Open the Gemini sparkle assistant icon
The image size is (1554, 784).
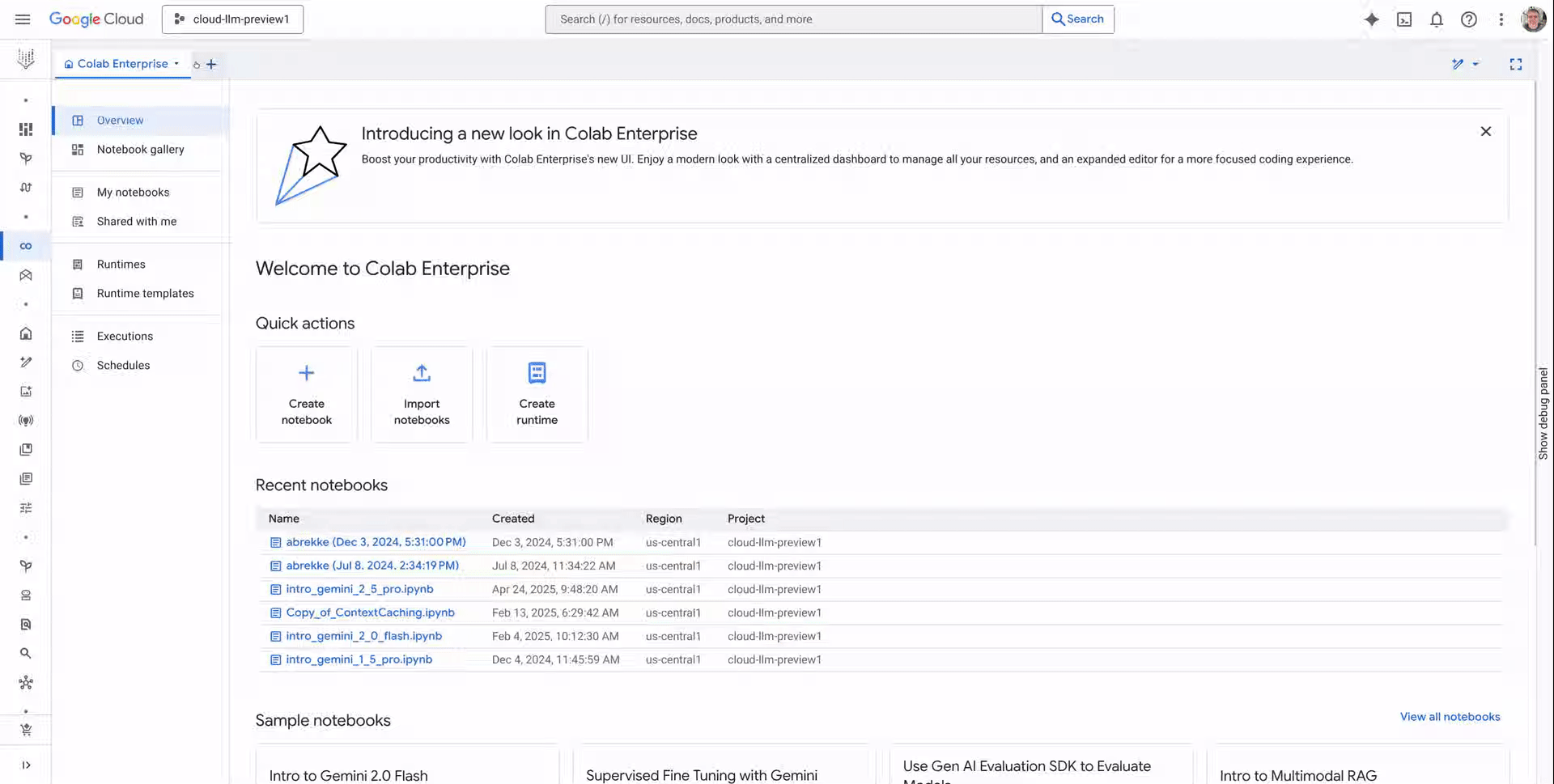1371,19
